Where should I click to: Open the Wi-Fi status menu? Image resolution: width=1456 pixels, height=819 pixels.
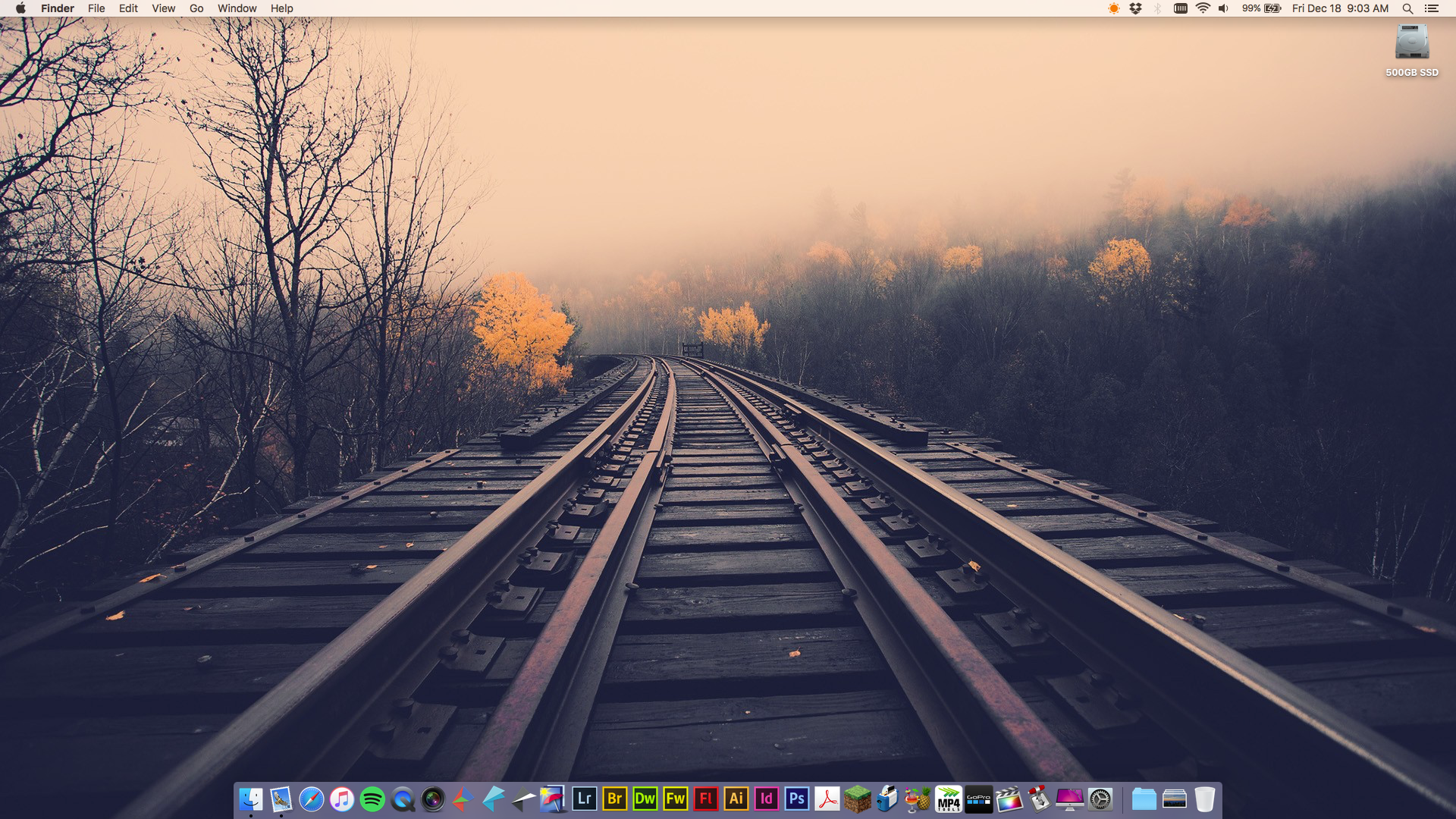tap(1203, 8)
